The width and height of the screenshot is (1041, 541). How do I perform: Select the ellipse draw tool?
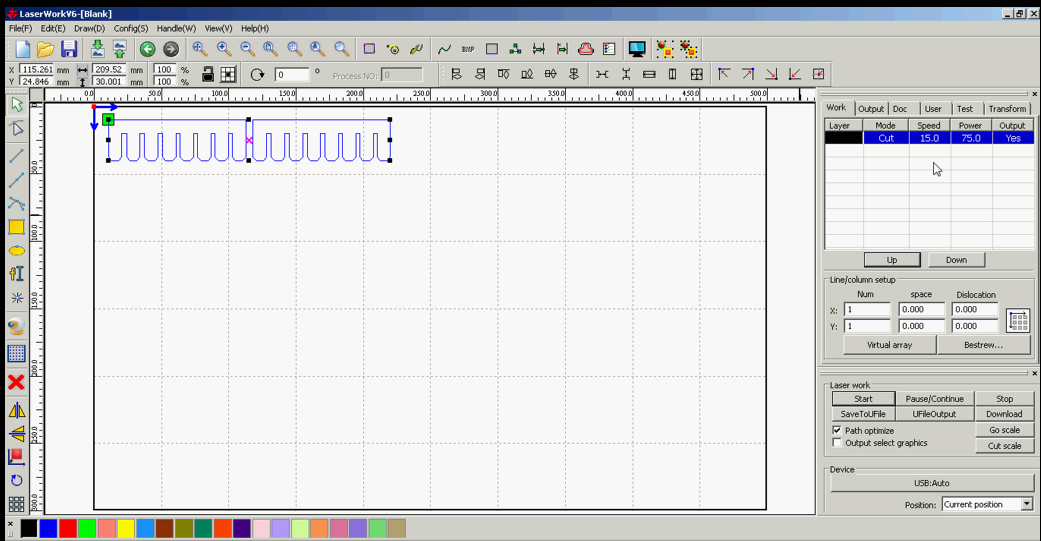pyautogui.click(x=17, y=251)
